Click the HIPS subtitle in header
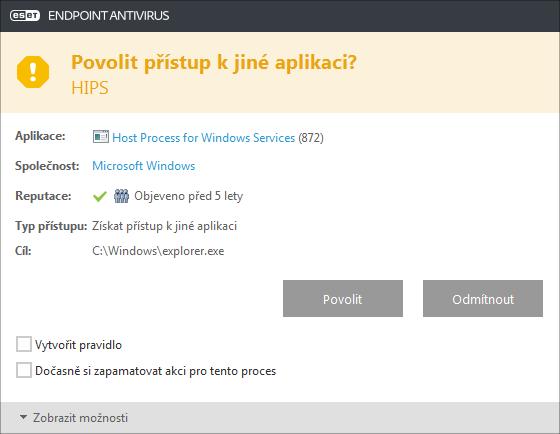This screenshot has width=560, height=434. pyautogui.click(x=90, y=88)
